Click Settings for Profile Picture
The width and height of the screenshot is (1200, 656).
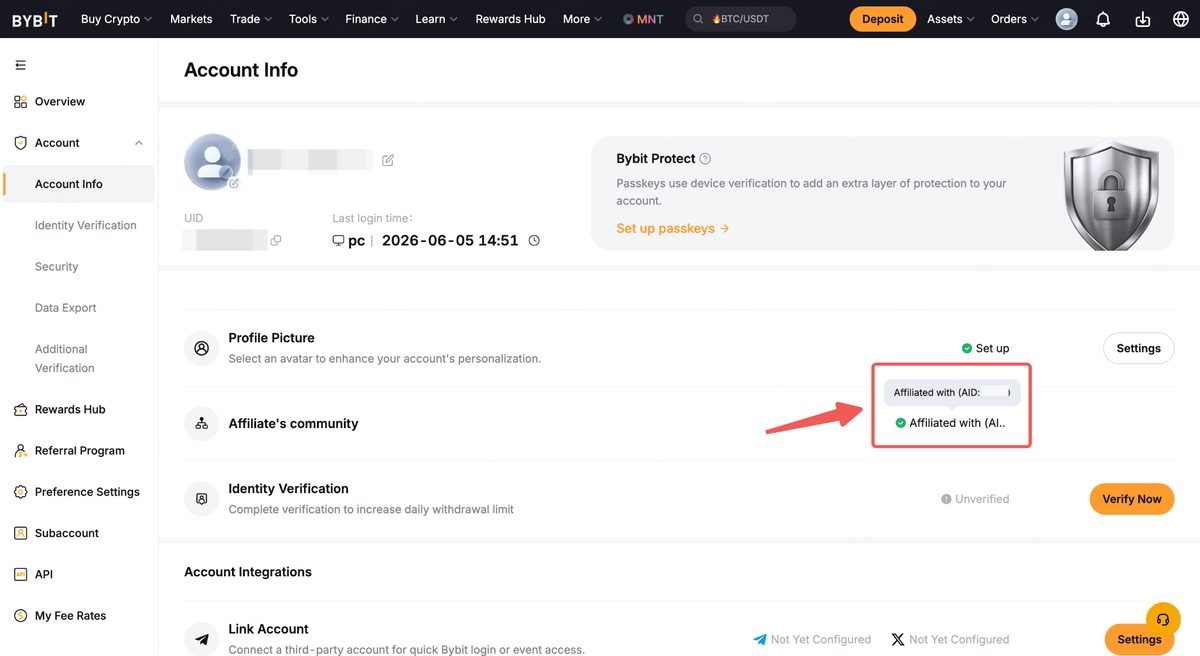click(1138, 348)
